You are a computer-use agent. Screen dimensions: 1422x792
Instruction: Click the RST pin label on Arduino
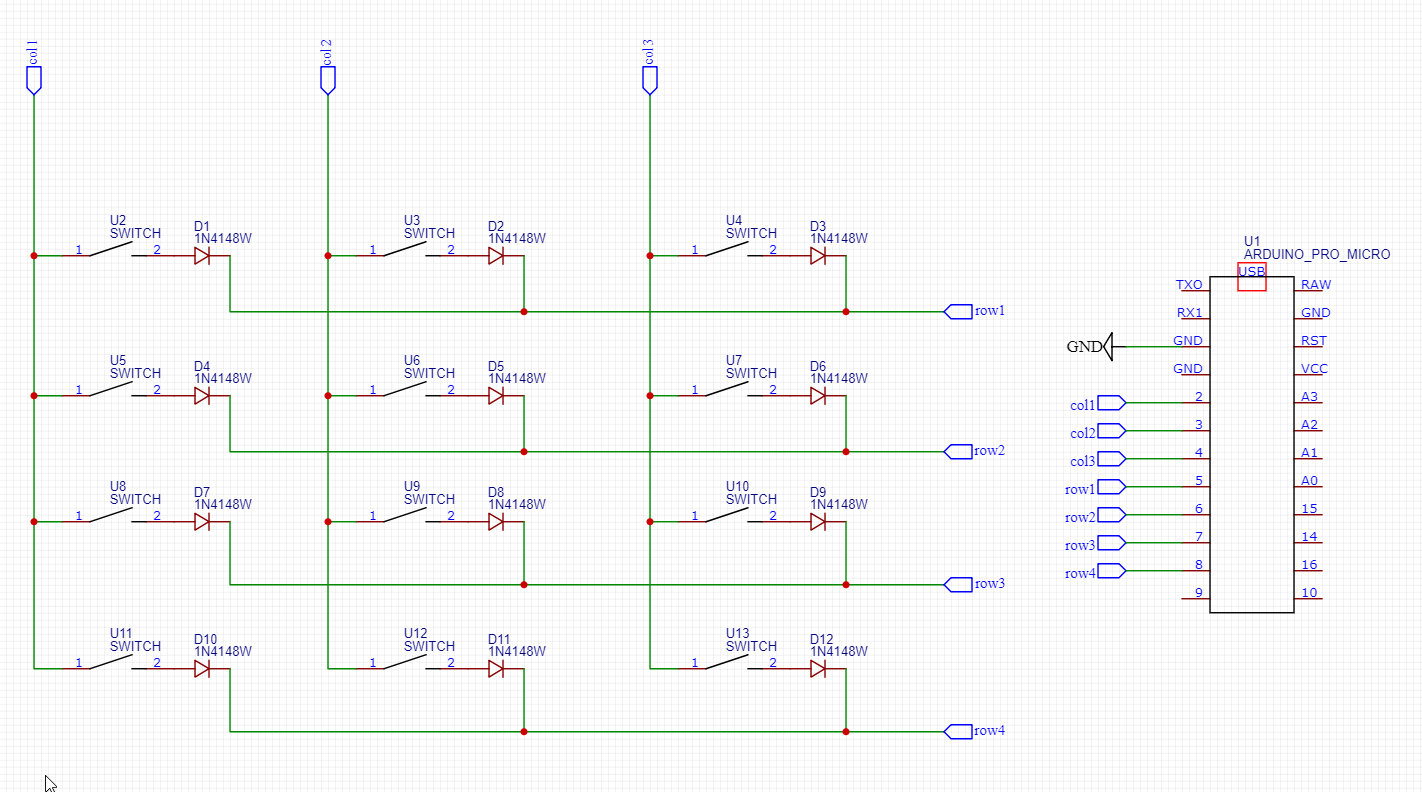1314,341
